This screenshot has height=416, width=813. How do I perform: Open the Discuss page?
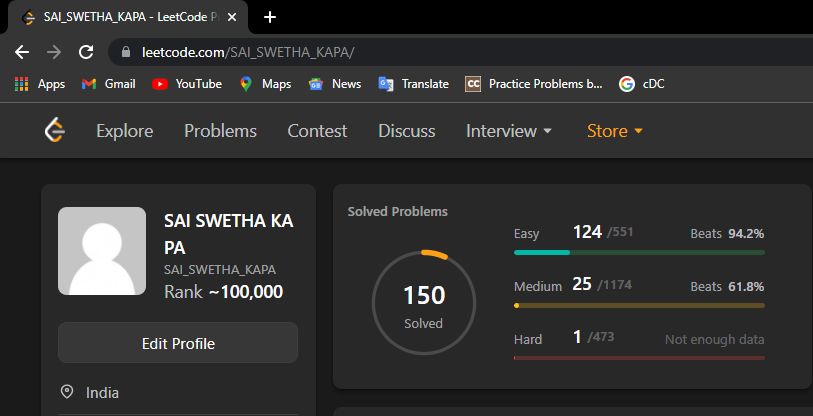point(406,131)
